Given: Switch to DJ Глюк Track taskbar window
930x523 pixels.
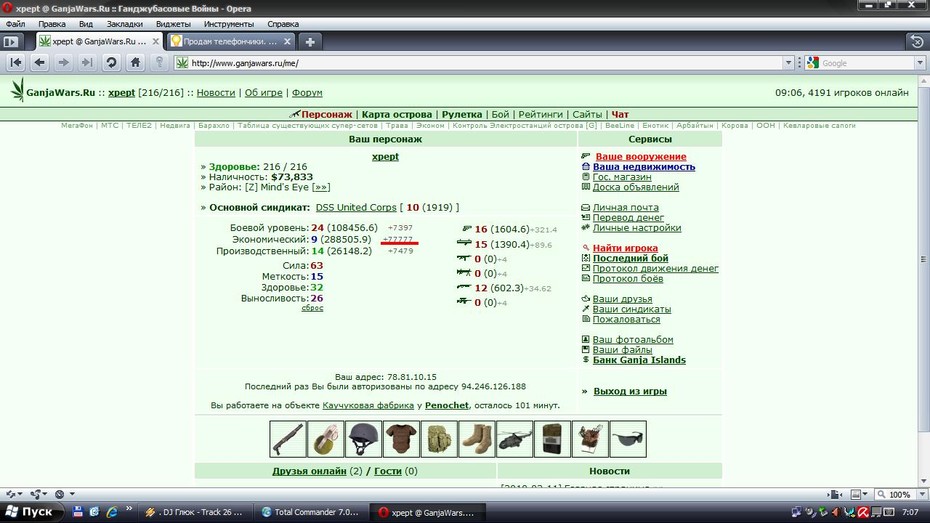Looking at the screenshot, I should coord(195,512).
